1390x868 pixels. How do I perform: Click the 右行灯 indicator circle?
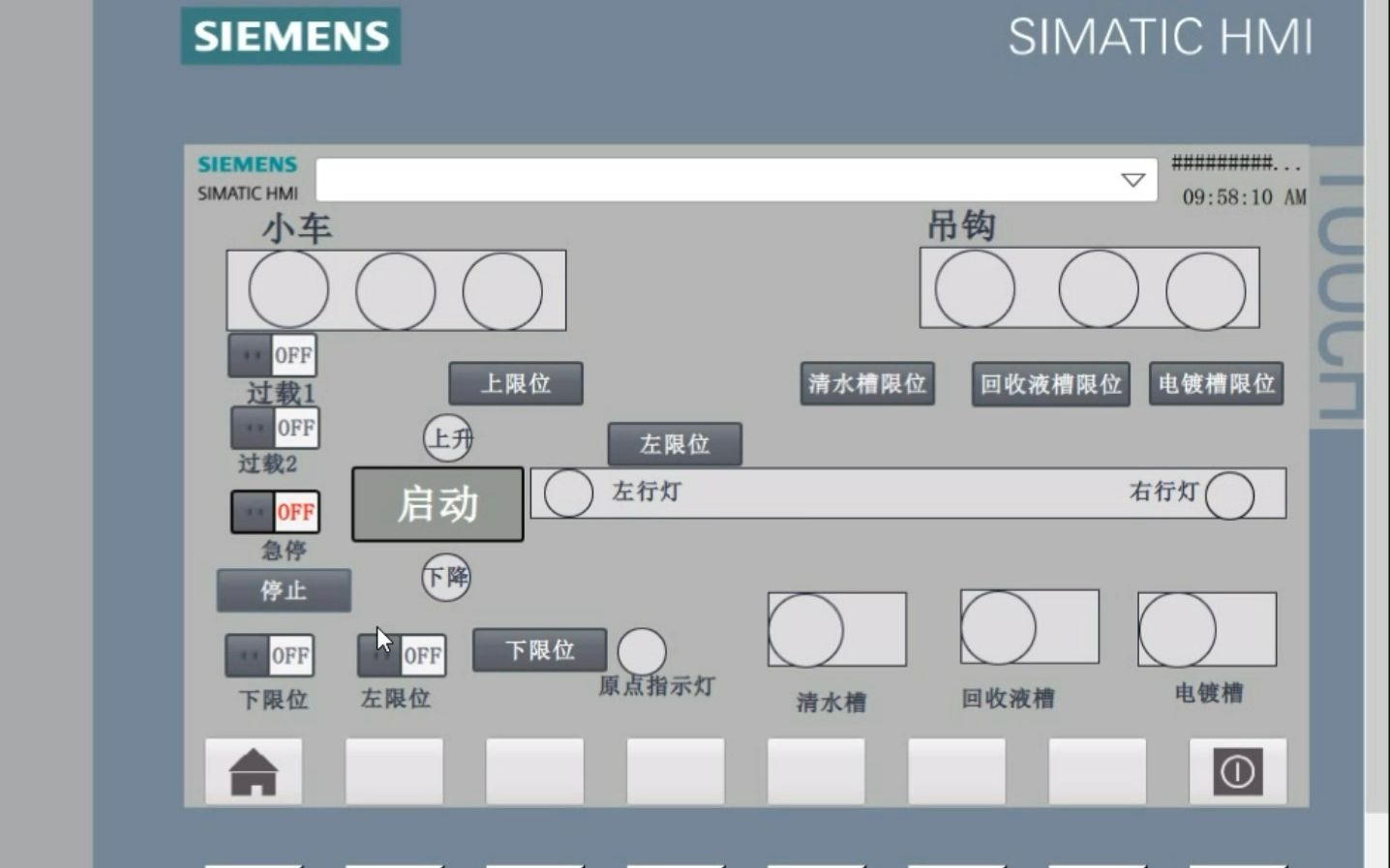(x=1229, y=494)
